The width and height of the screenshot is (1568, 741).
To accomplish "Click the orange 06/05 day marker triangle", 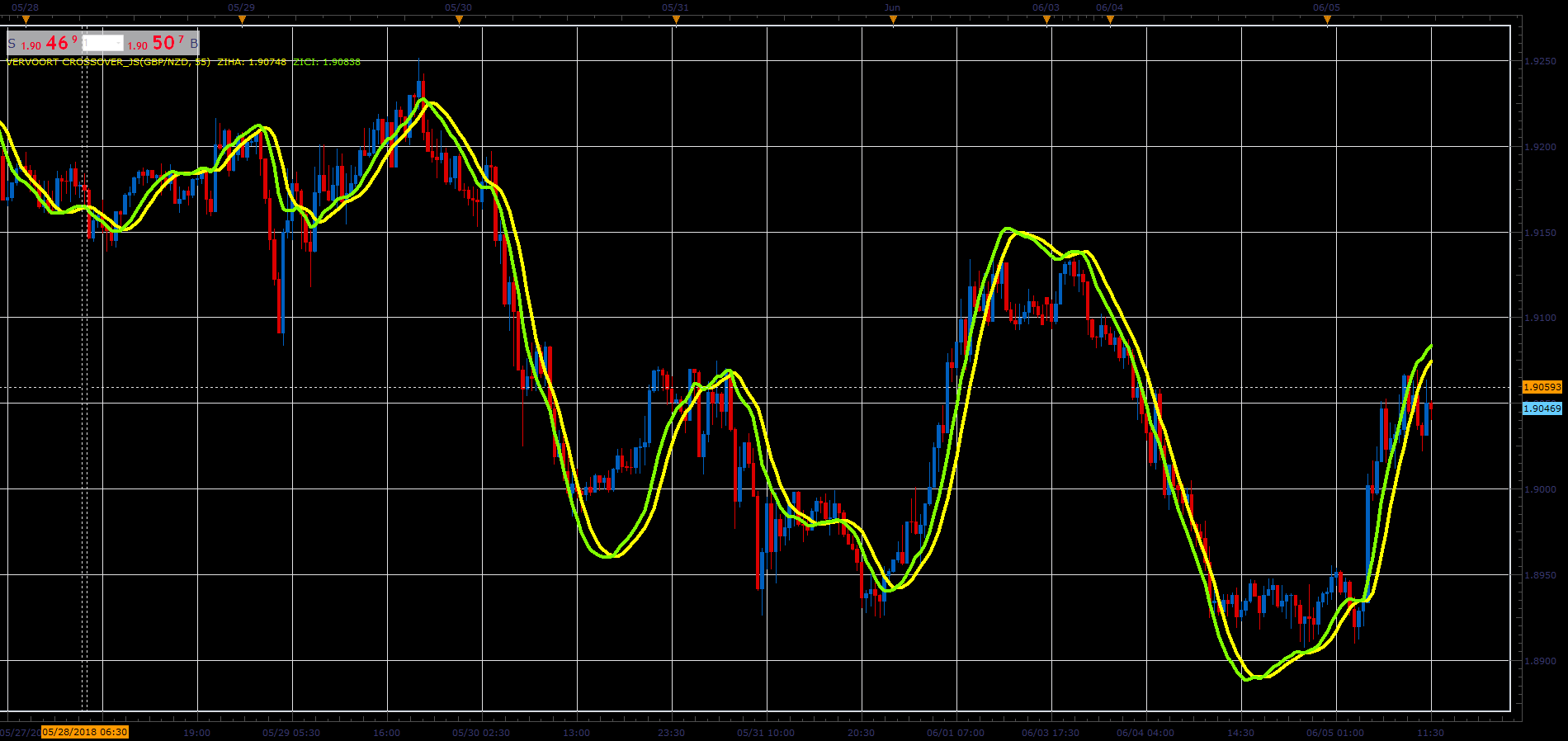I will (x=1327, y=21).
